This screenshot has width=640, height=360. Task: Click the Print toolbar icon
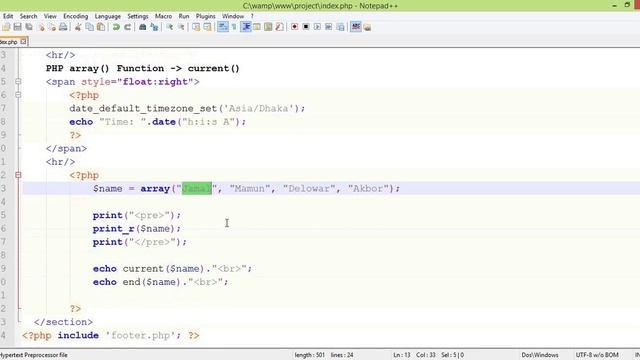(63, 27)
